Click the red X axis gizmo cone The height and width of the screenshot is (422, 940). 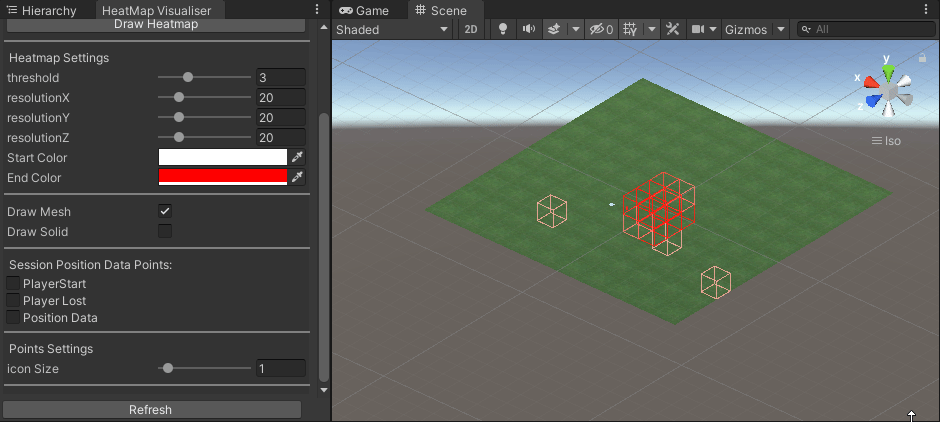coord(871,83)
